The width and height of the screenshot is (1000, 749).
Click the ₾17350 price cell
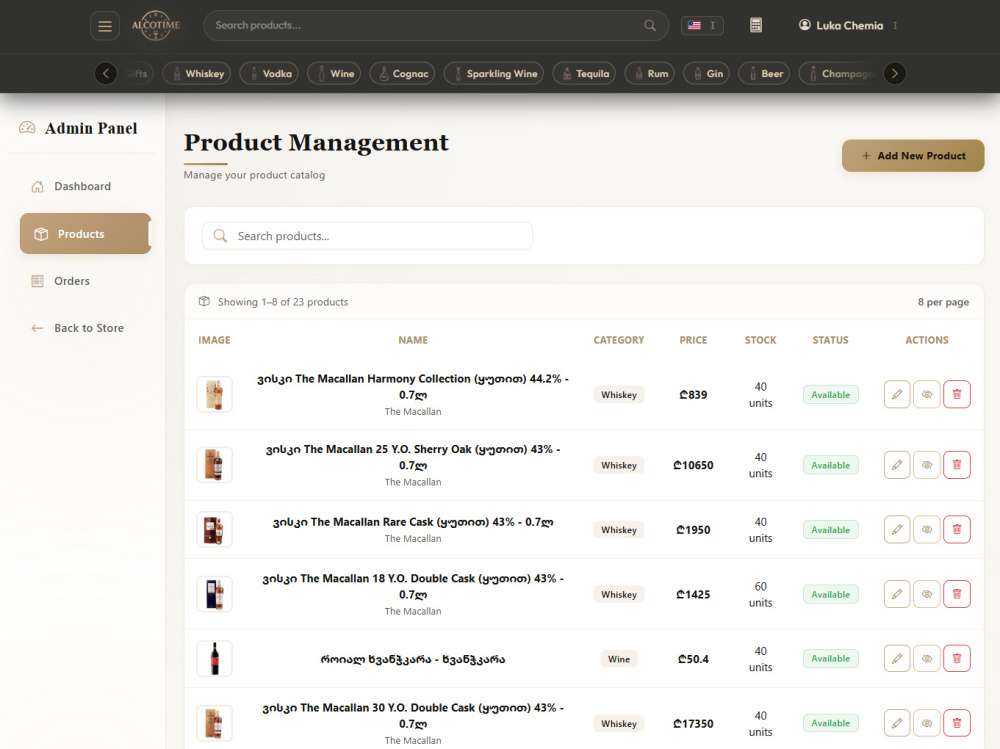point(693,723)
